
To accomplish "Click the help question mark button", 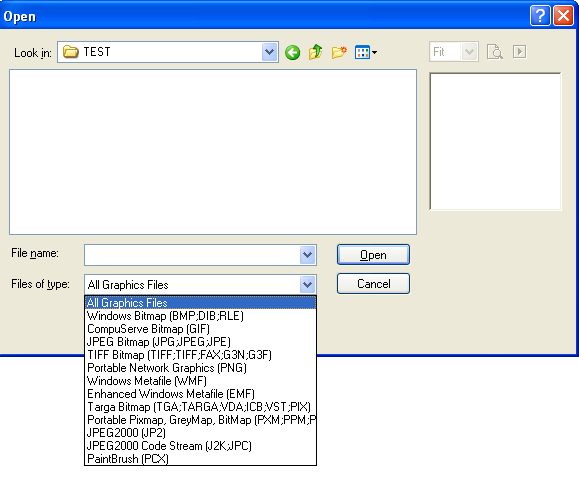I will [x=540, y=16].
